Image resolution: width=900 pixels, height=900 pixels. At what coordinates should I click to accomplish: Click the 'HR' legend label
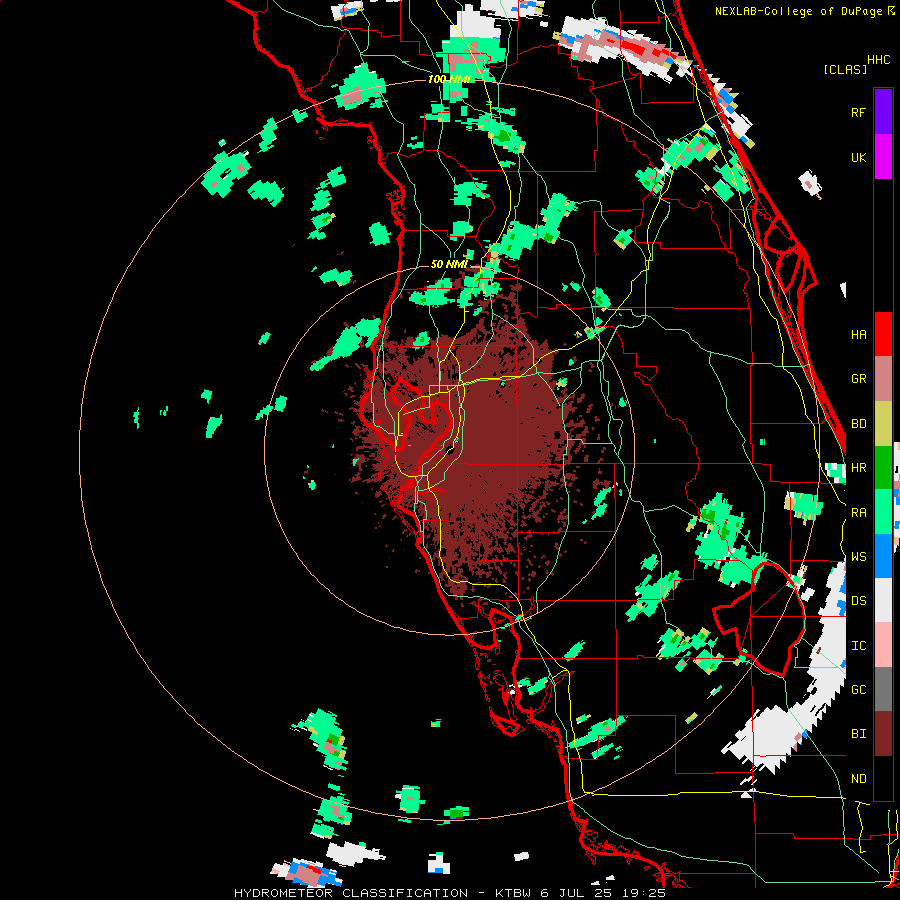coord(858,468)
